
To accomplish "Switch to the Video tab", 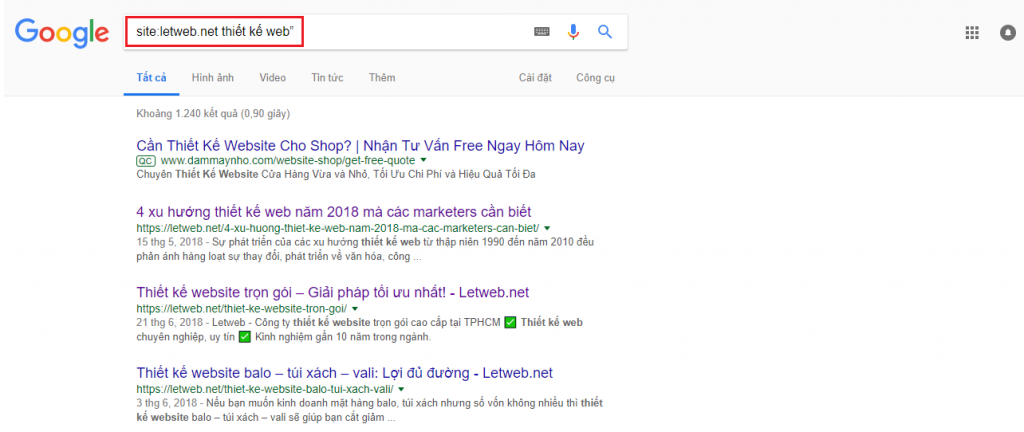I will pos(272,78).
